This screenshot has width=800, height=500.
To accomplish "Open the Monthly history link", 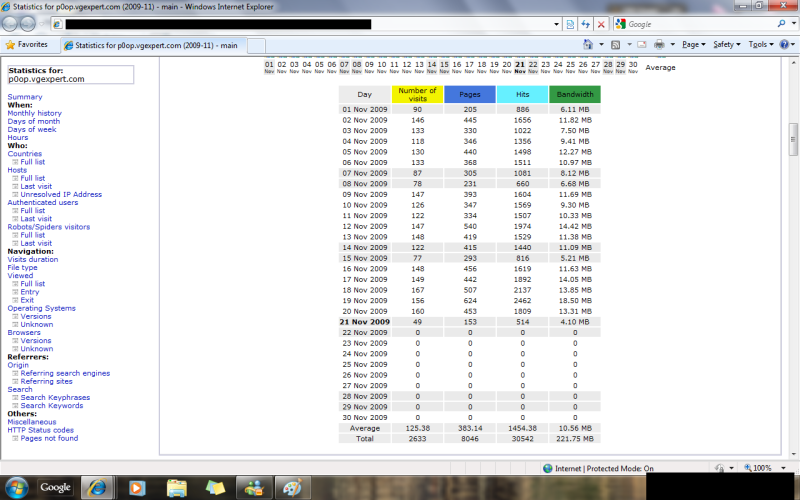I will [34, 113].
